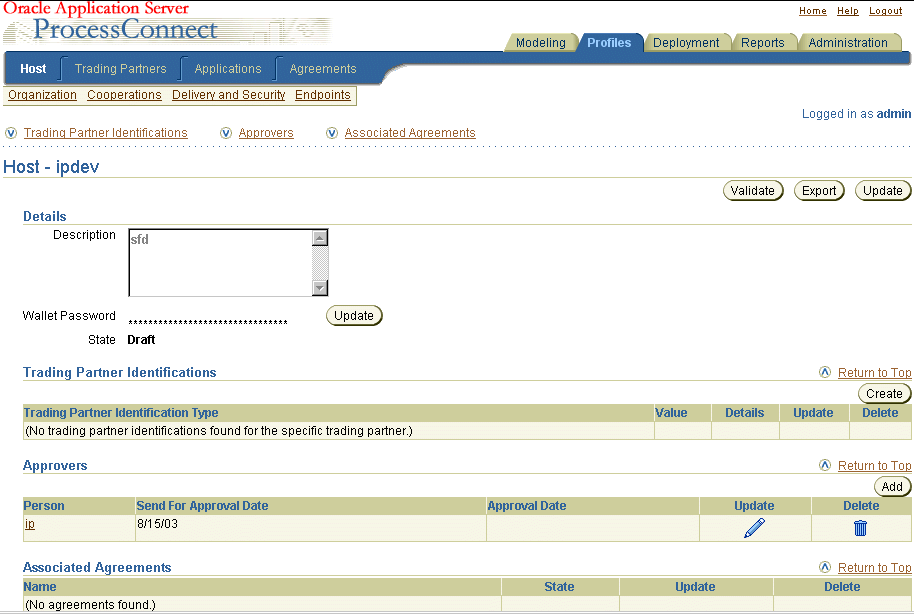Viewport: 914px width, 614px height.
Task: Open the Help link
Action: coord(848,10)
